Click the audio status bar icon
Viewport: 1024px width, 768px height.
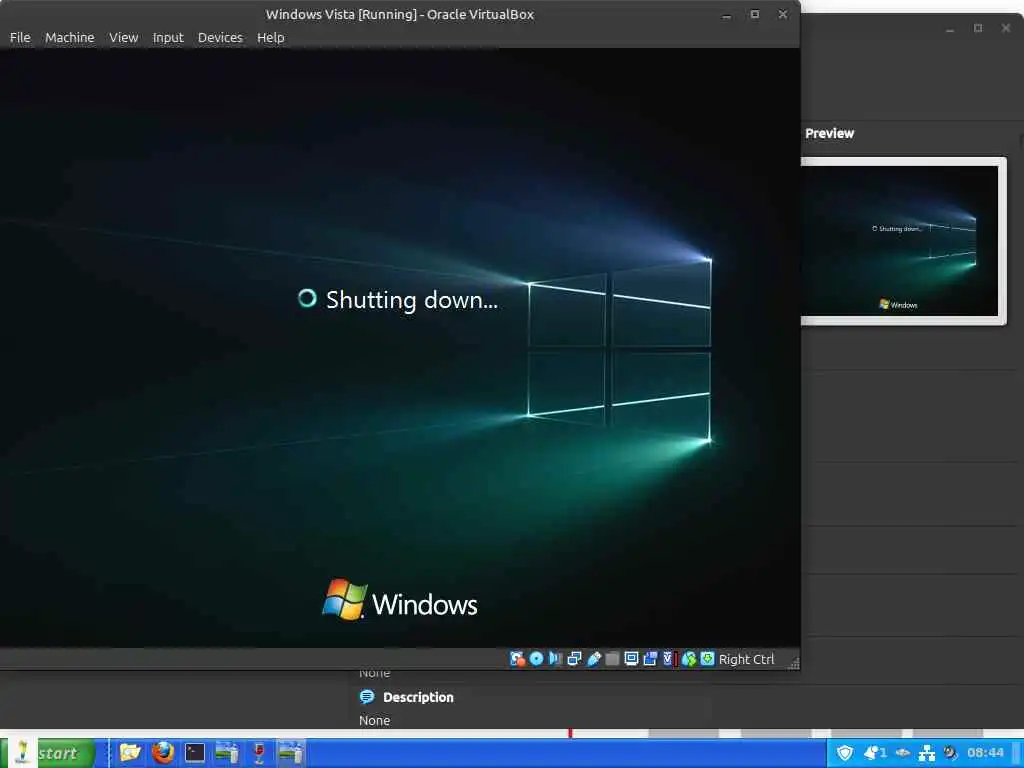click(x=555, y=659)
